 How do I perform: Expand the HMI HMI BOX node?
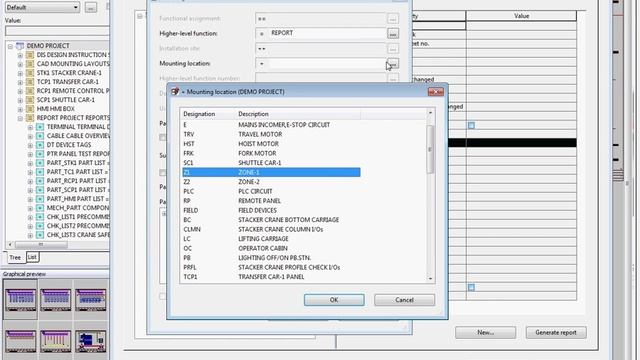20,109
